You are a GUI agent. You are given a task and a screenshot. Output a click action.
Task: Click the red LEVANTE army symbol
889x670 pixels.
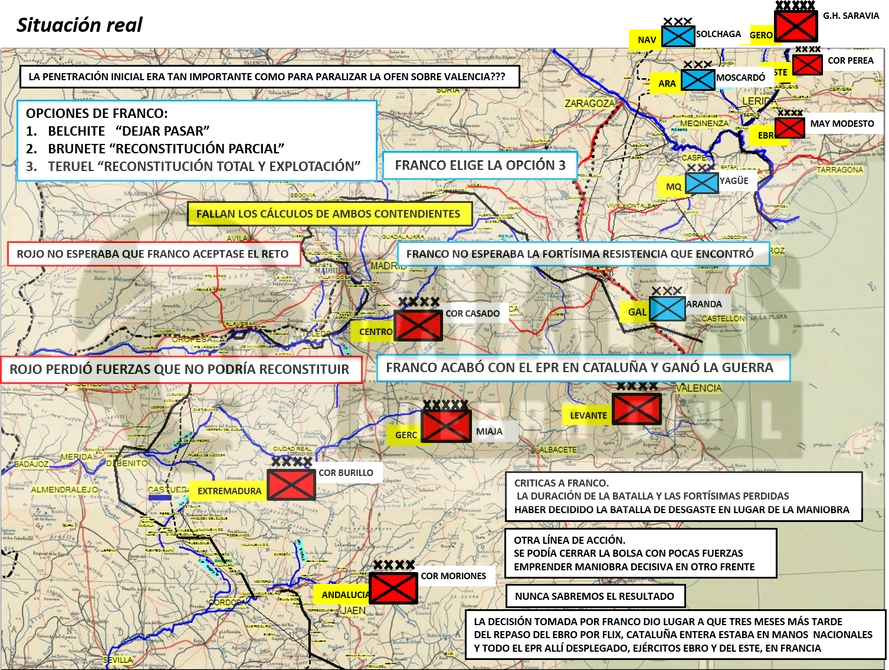pyautogui.click(x=637, y=409)
